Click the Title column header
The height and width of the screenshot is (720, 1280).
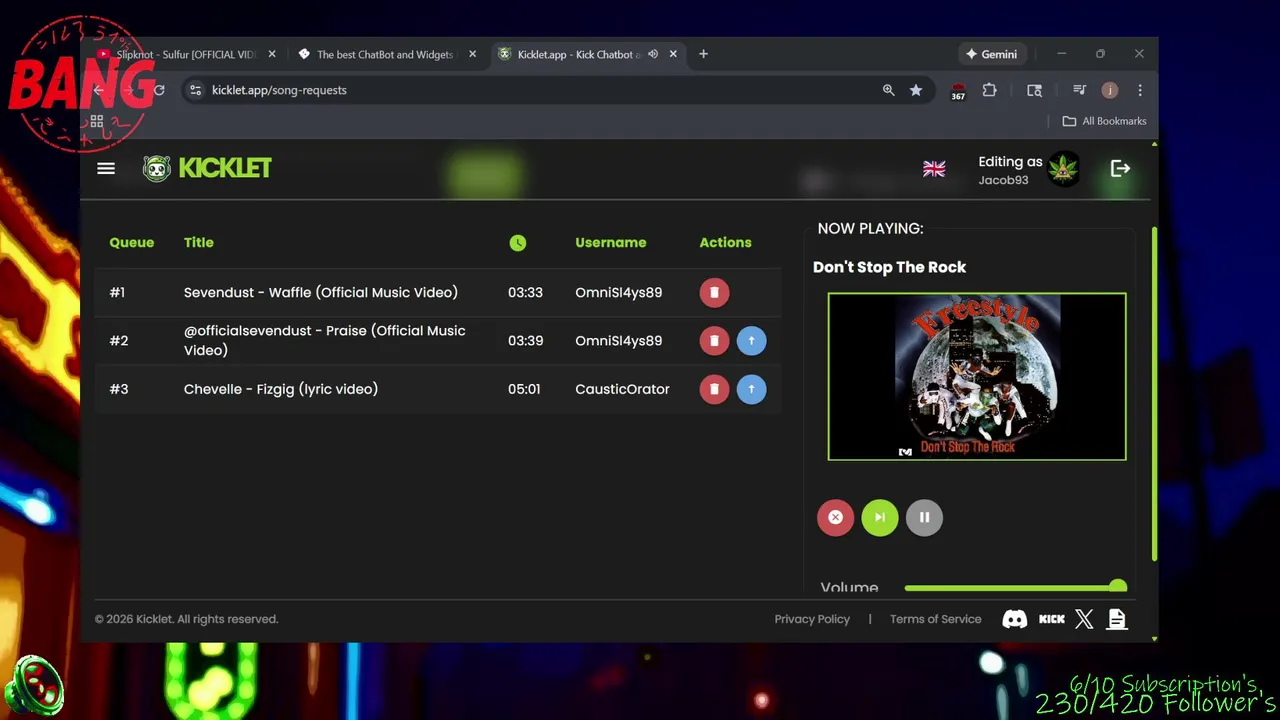pos(198,243)
